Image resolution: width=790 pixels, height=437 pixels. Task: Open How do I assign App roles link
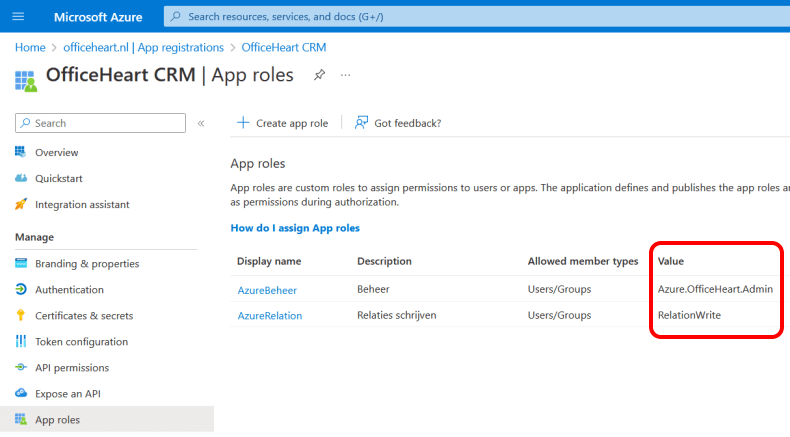[x=295, y=228]
